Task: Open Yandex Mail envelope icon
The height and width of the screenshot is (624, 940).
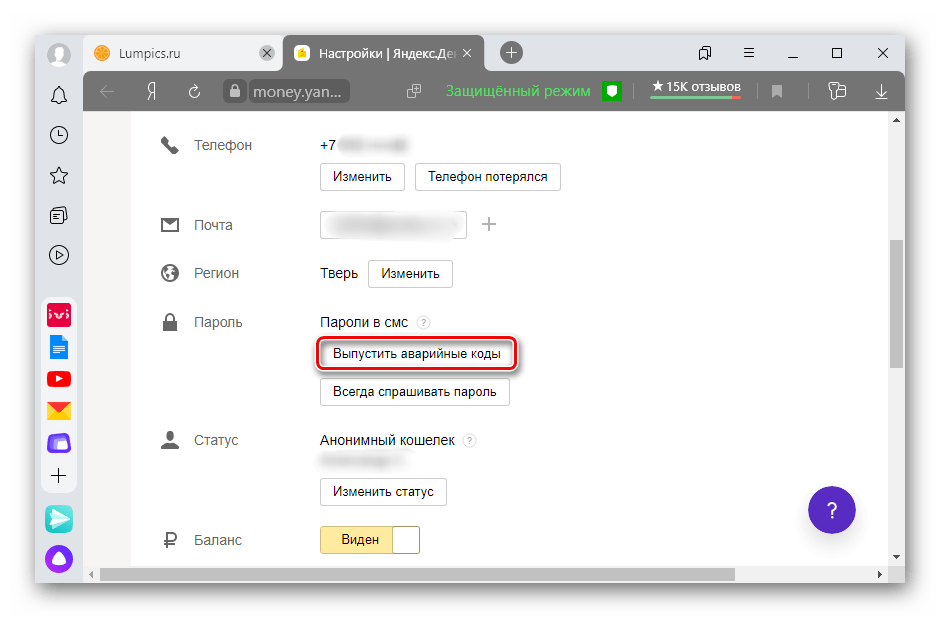Action: 59,410
